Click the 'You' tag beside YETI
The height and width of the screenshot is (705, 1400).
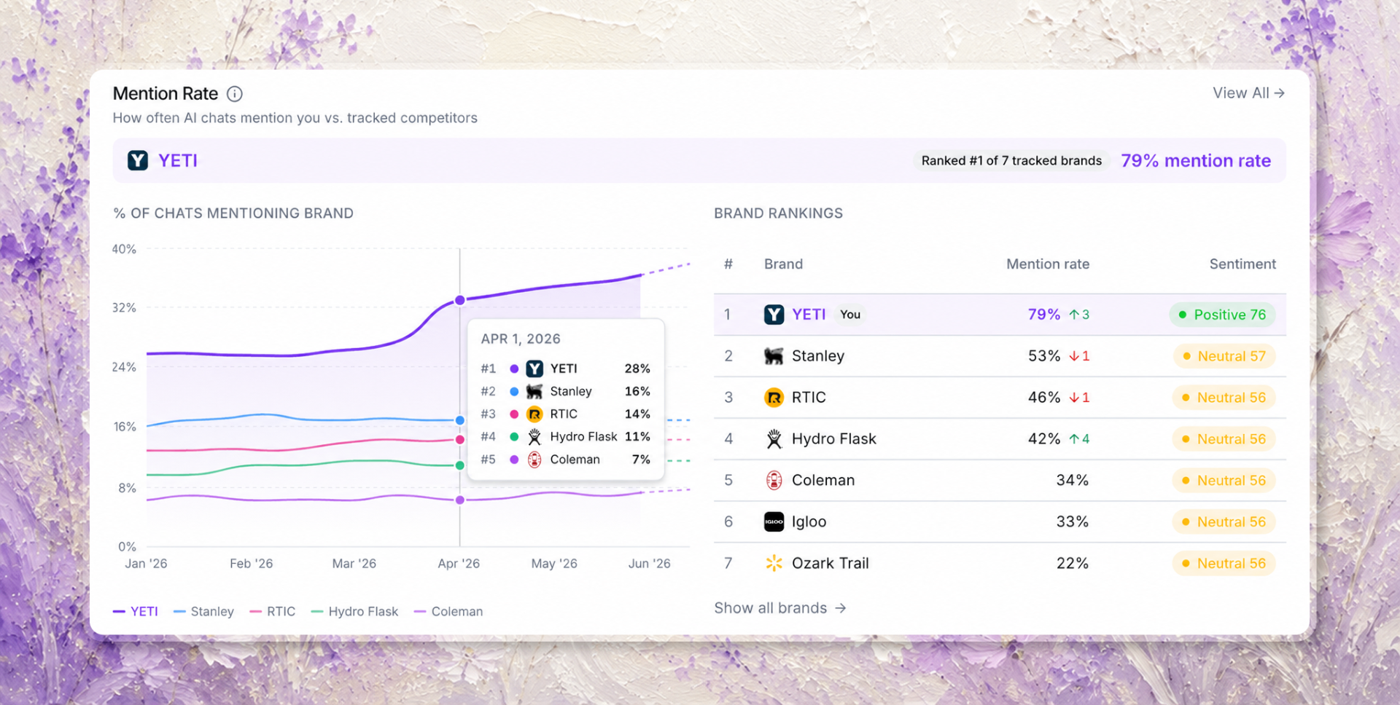click(850, 314)
